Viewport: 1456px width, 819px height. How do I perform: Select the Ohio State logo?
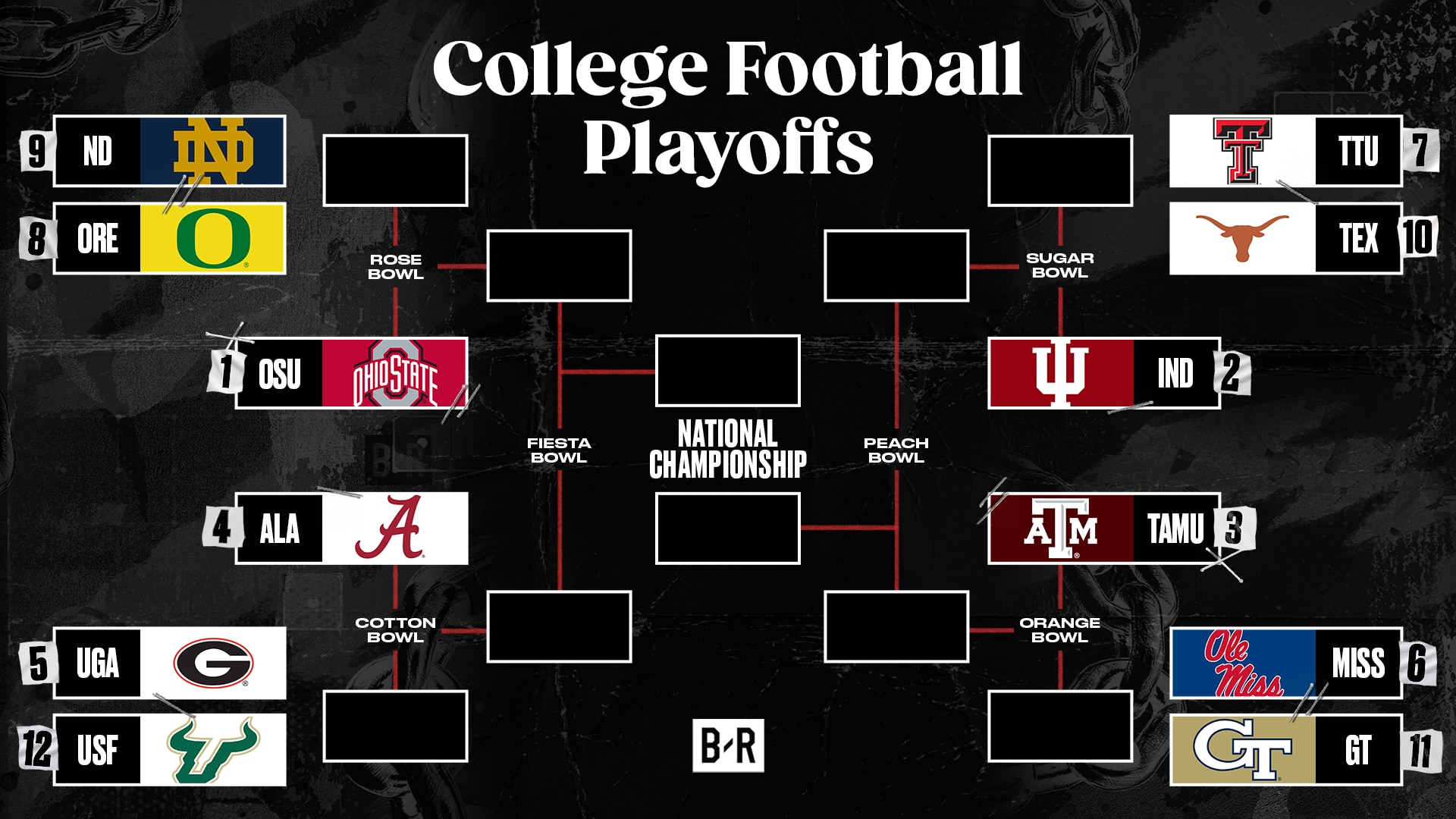point(394,373)
